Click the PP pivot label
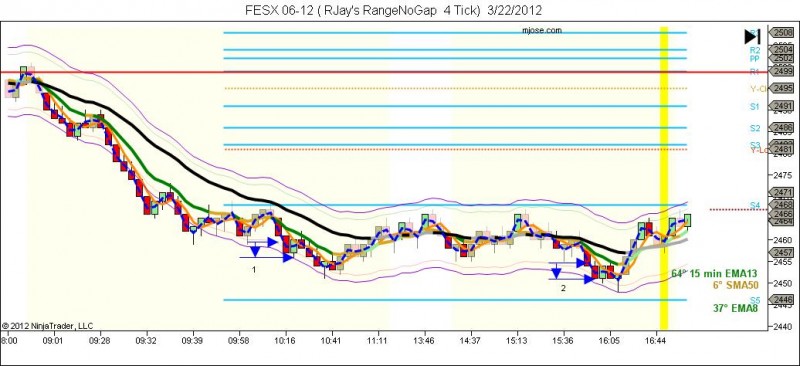The width and height of the screenshot is (800, 366). [755, 58]
